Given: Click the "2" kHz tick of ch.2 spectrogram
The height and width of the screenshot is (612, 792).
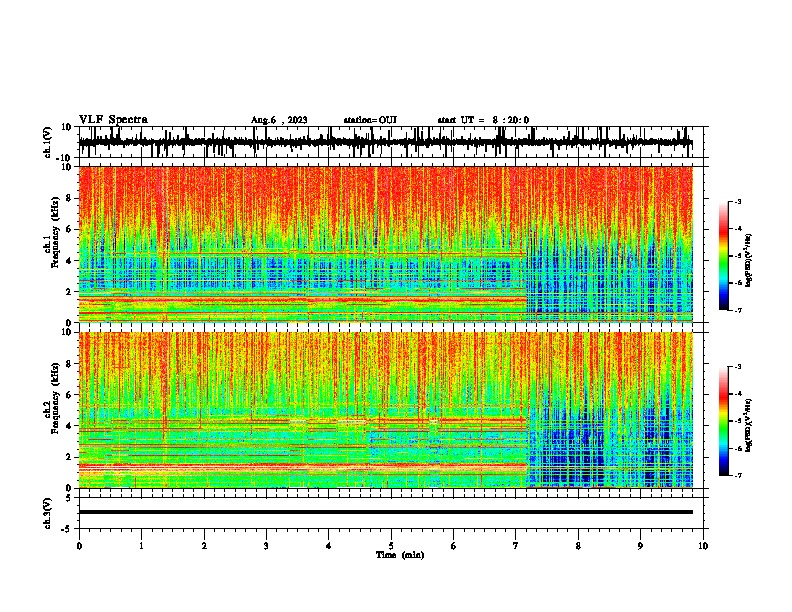Looking at the screenshot, I should coord(70,457).
